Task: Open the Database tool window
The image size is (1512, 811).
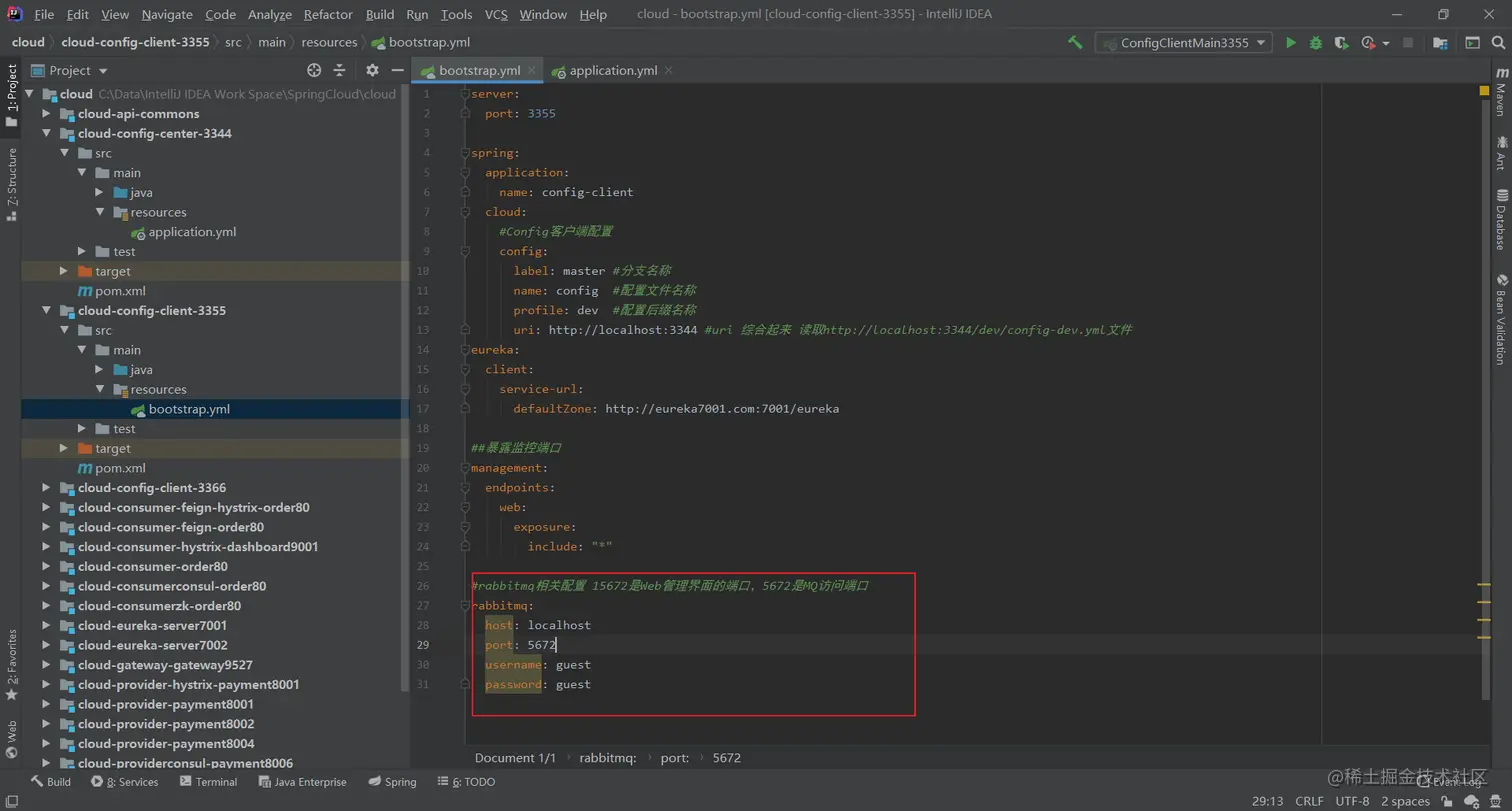Action: (1501, 219)
